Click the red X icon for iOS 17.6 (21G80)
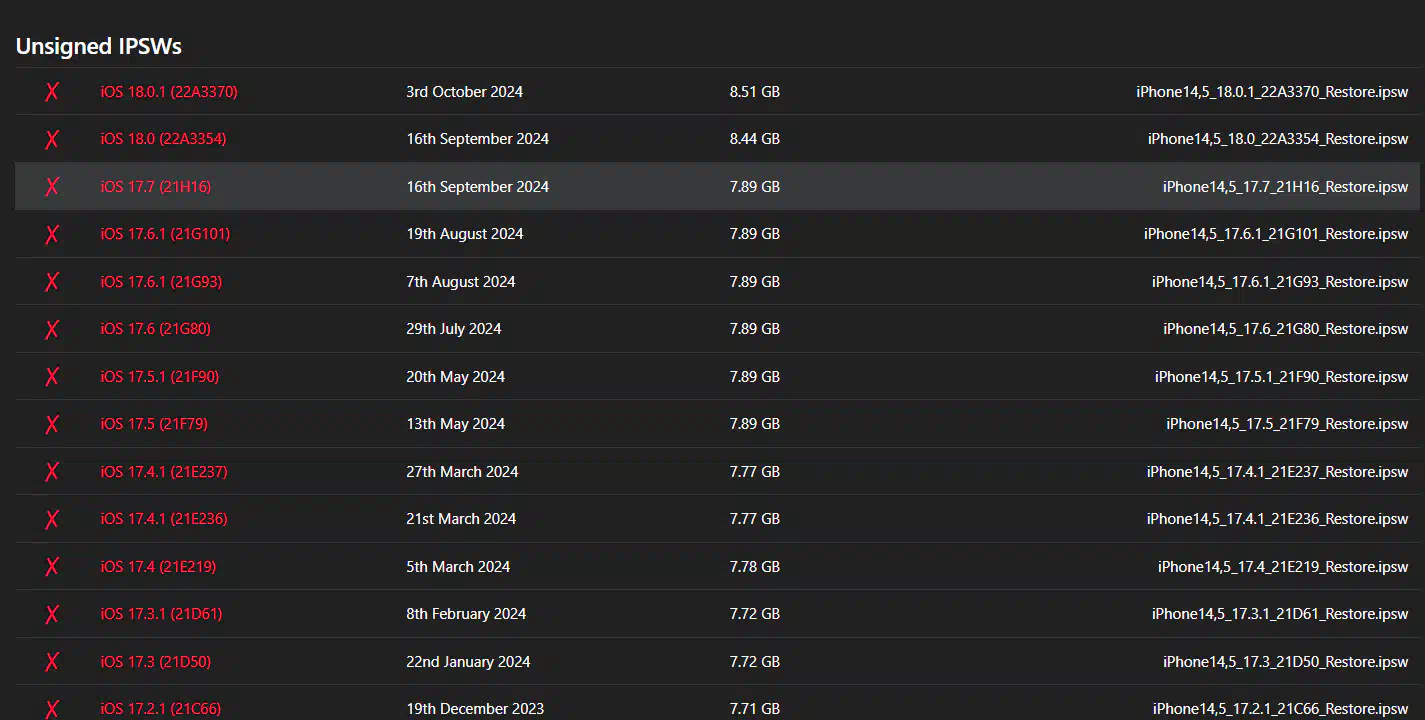The width and height of the screenshot is (1425, 720). [x=52, y=329]
